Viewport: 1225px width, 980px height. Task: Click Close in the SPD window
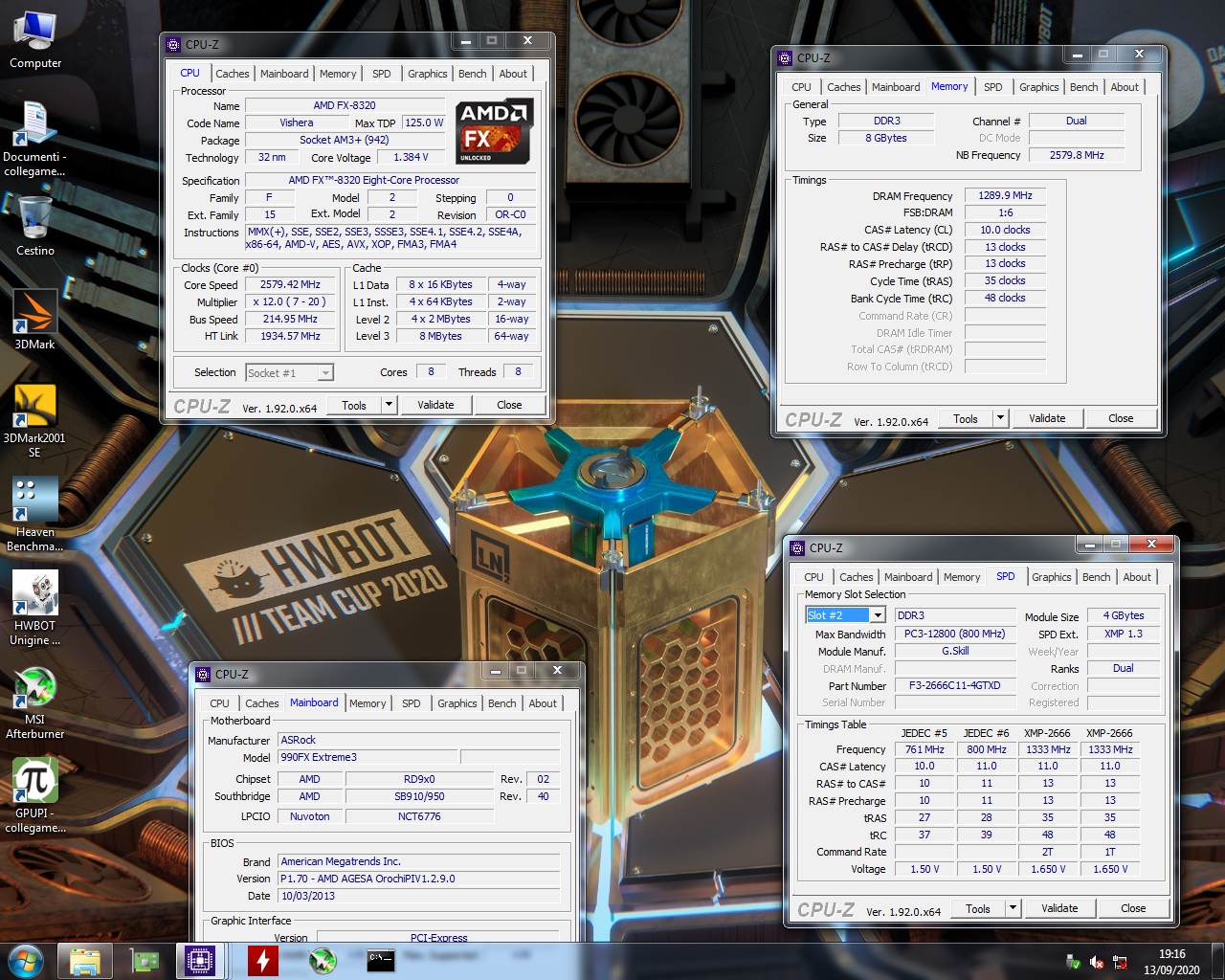tap(1133, 908)
